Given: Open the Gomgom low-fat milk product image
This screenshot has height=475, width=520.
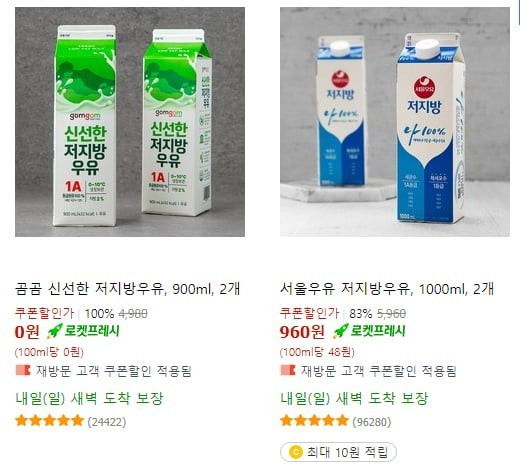Looking at the screenshot, I should click(130, 122).
